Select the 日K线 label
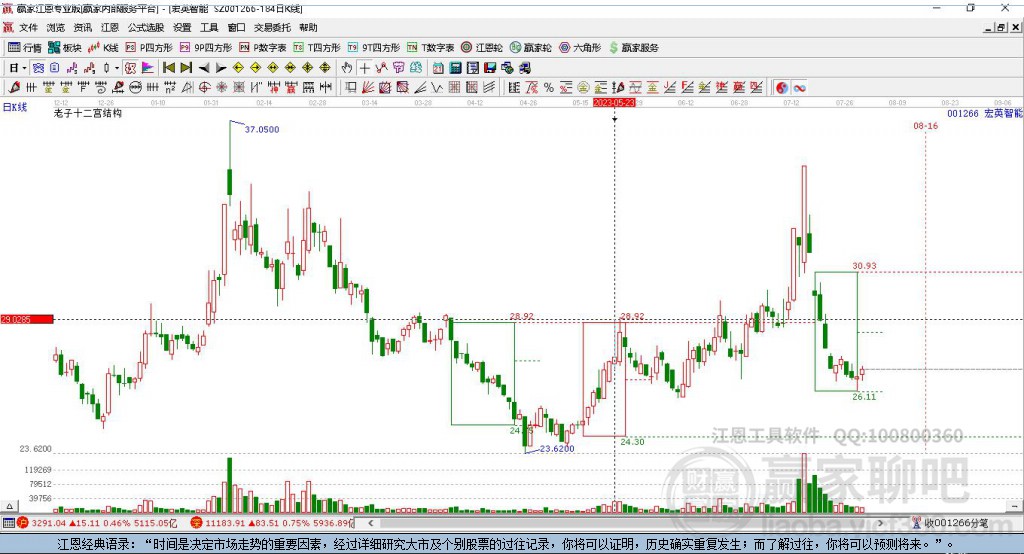Viewport: 1024px width, 554px height. click(x=14, y=107)
